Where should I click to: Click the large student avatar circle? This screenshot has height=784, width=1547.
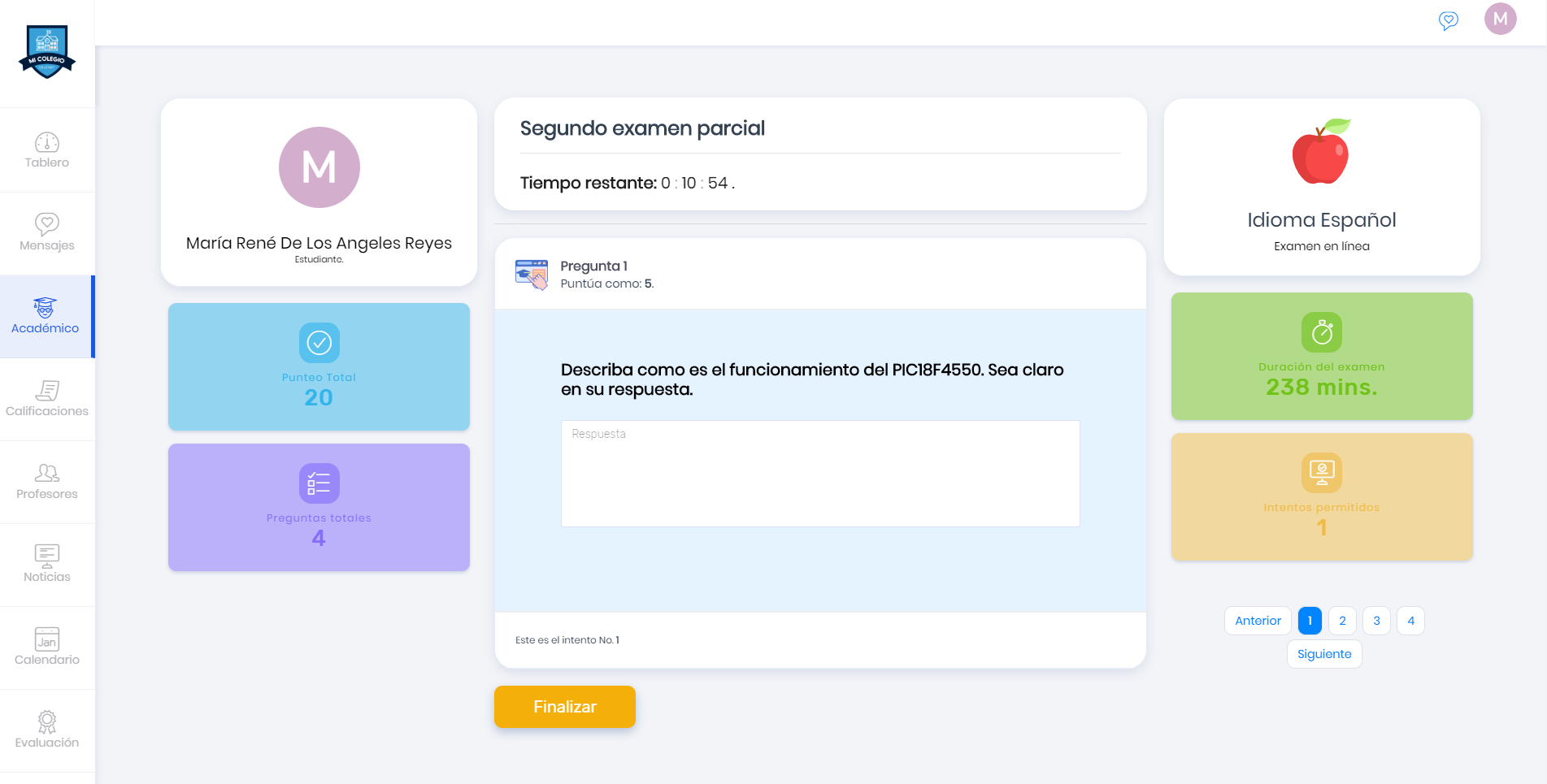click(x=319, y=167)
